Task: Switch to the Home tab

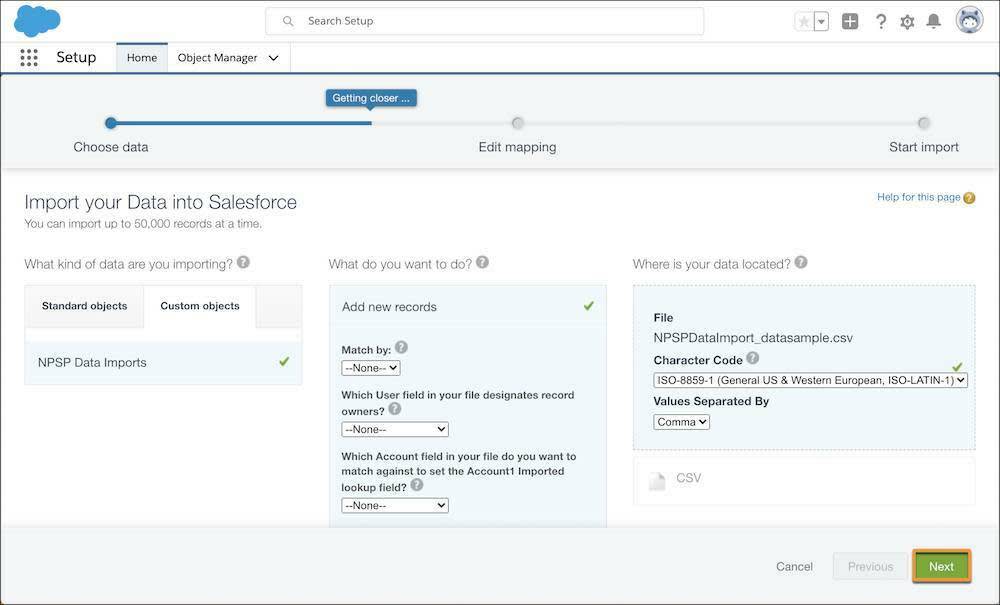Action: (x=142, y=58)
